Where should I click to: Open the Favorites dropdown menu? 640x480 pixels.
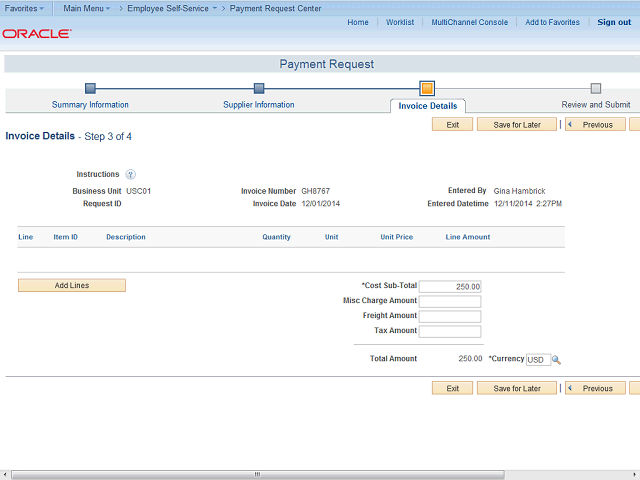pos(24,8)
